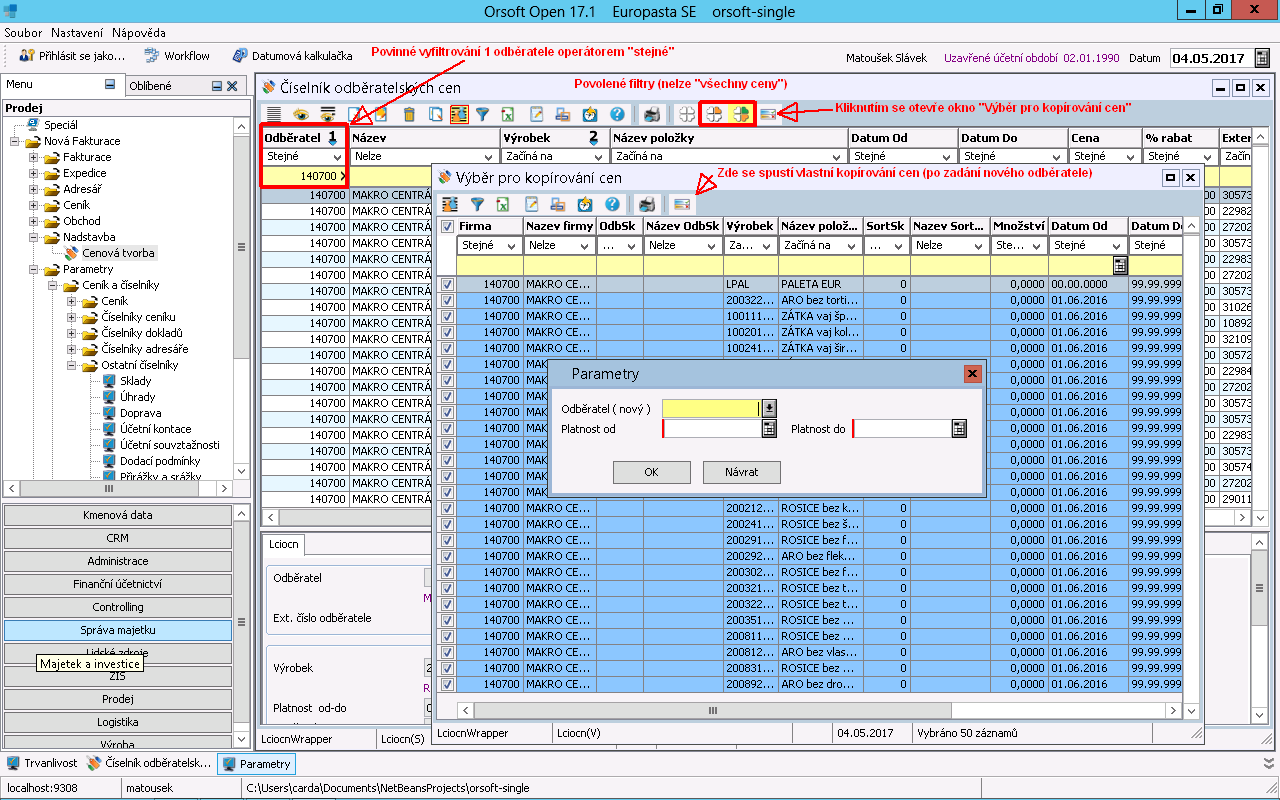Click the start price copying icon in copy window

682,204
